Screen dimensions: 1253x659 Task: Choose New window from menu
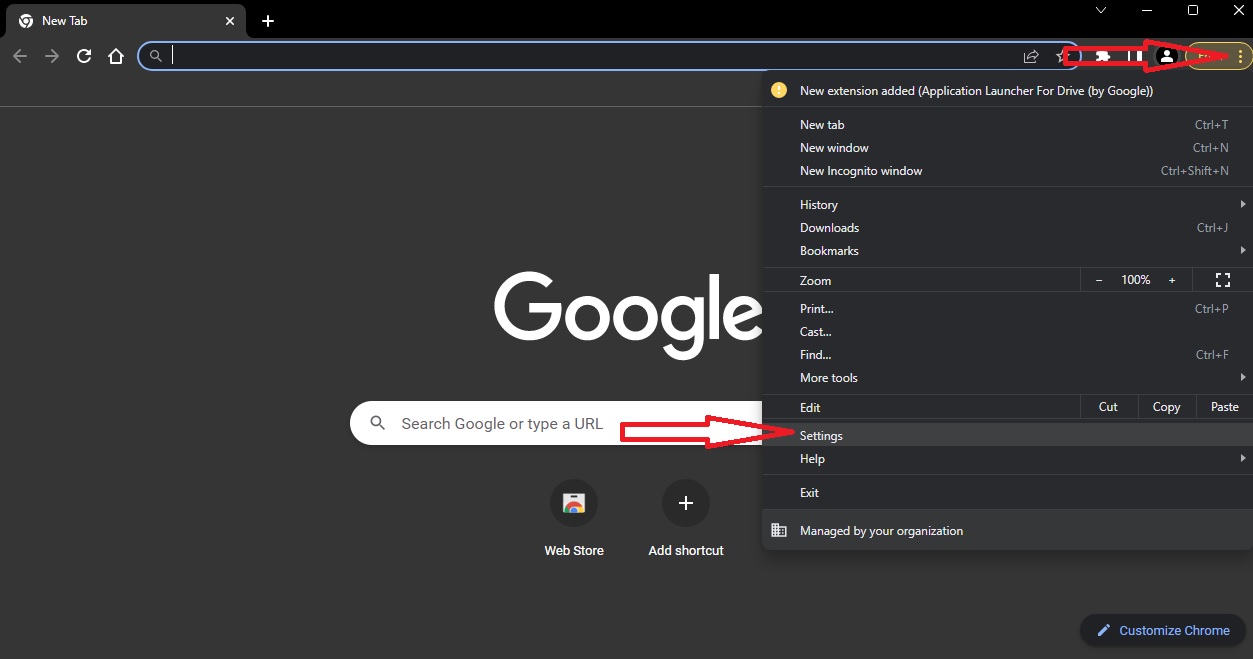point(1007,148)
